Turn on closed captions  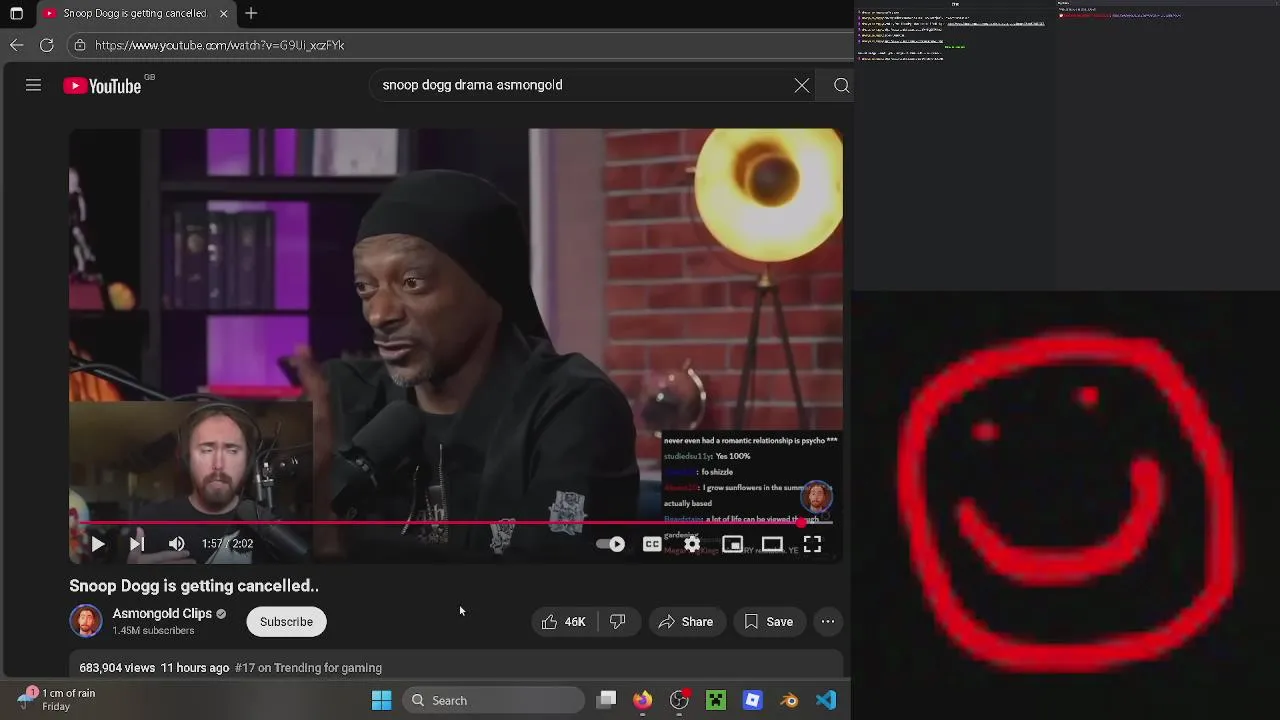pos(652,544)
